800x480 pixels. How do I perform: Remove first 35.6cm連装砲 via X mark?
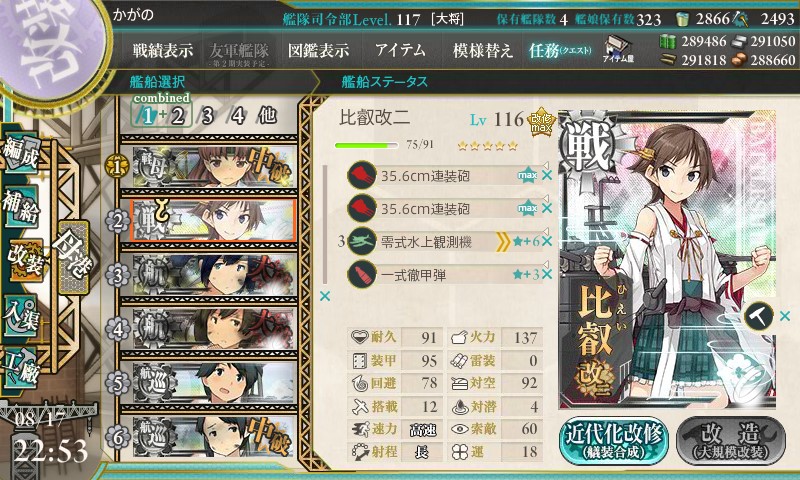pyautogui.click(x=547, y=175)
